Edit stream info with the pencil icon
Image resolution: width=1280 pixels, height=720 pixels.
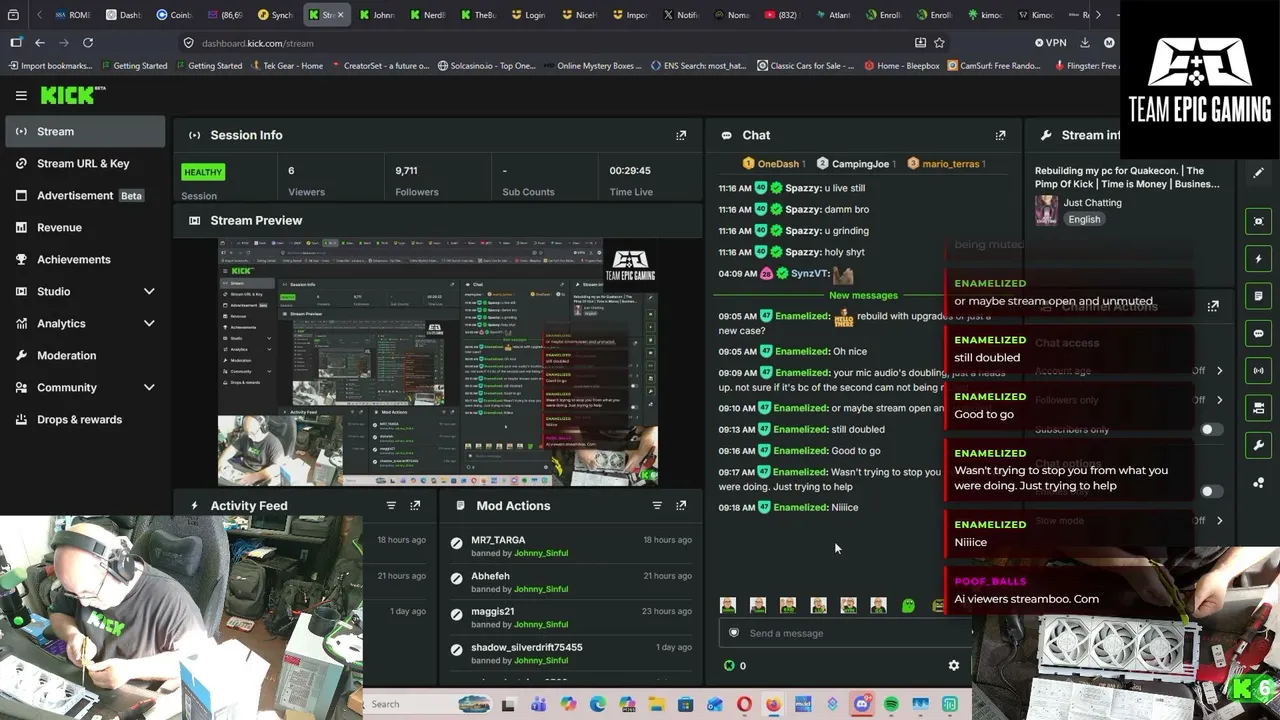(1259, 173)
